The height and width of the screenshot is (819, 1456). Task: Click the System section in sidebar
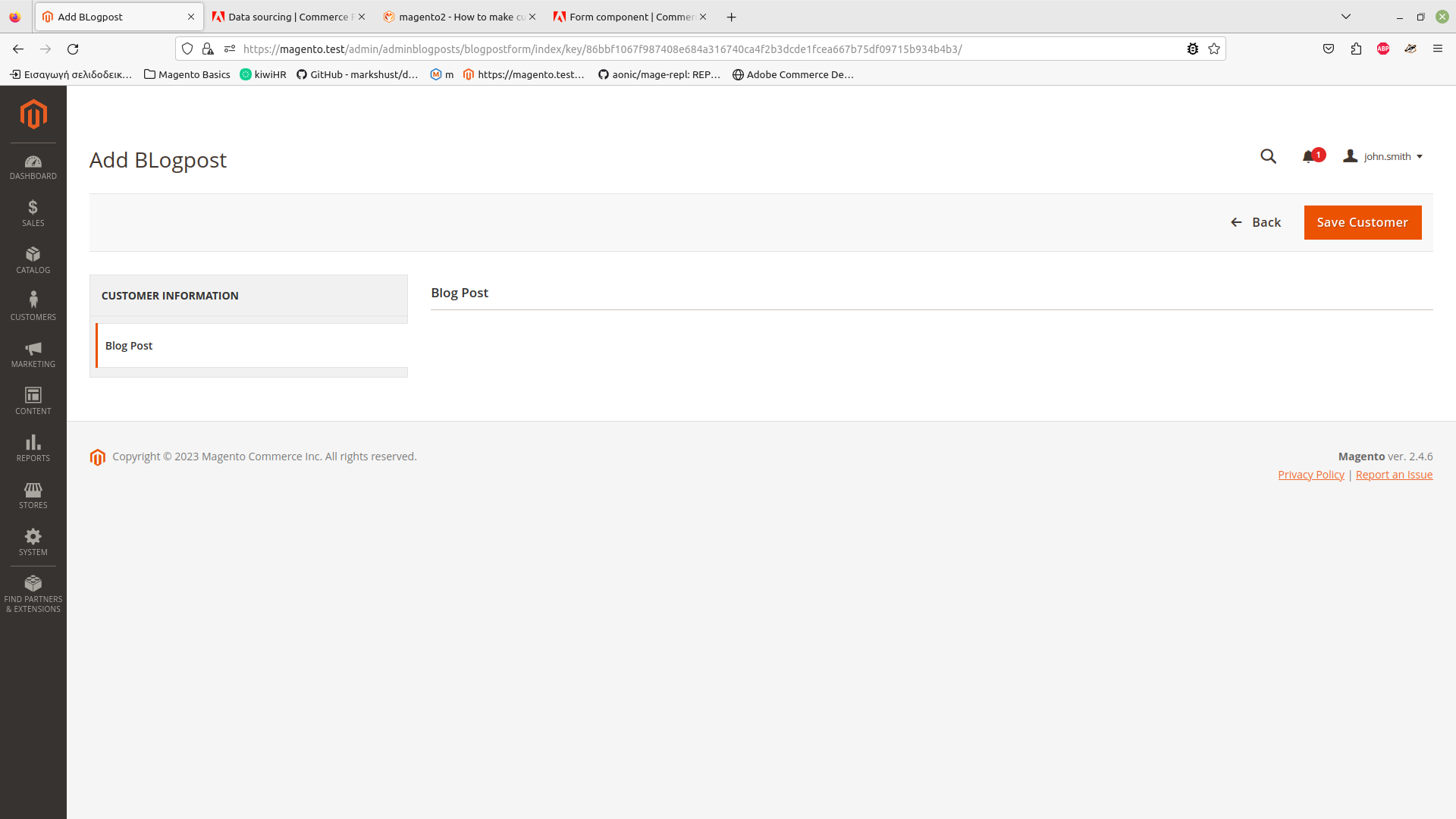33,541
